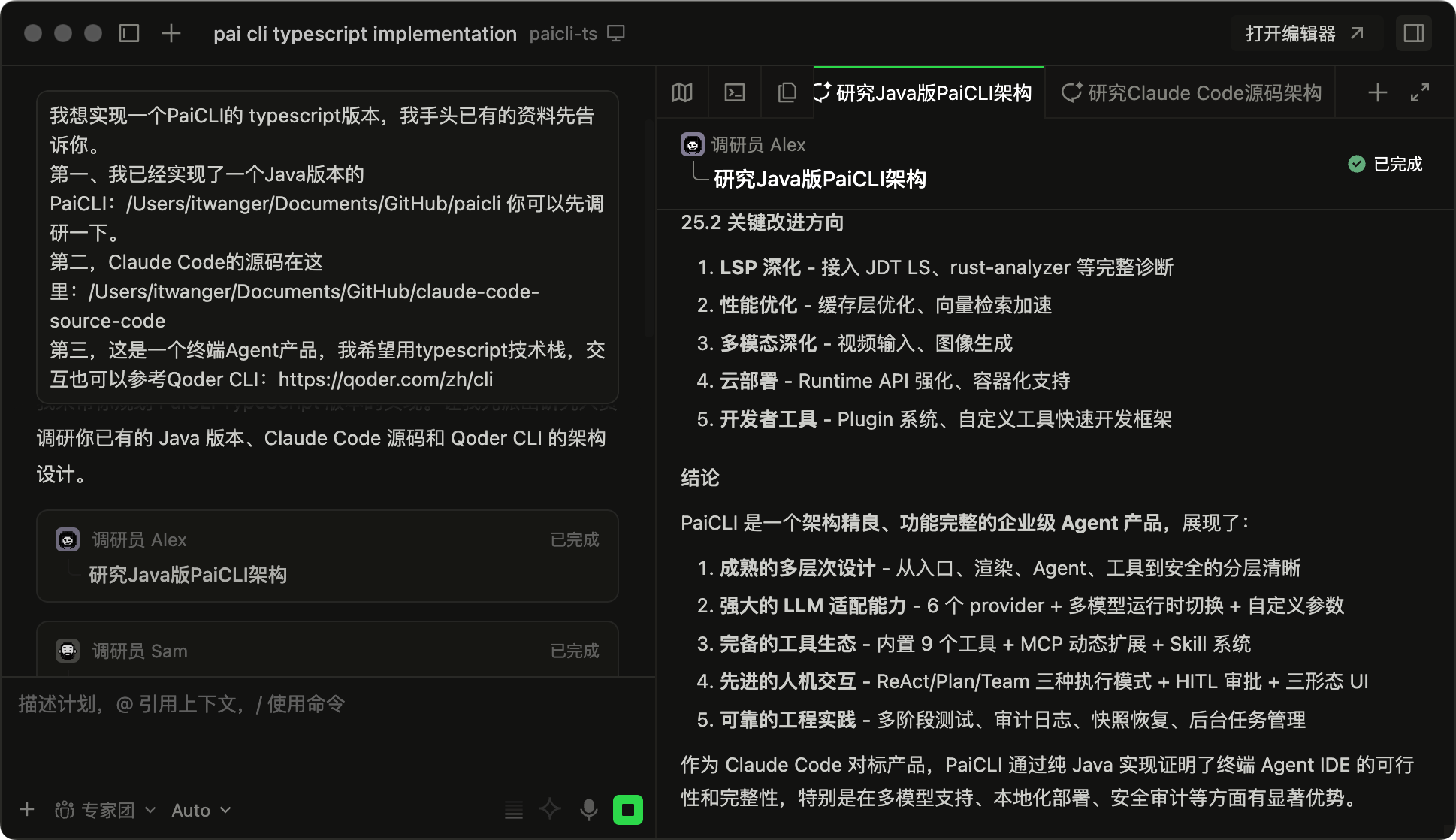1456x840 pixels.
Task: Activate the microphone voice input icon
Action: (x=589, y=809)
